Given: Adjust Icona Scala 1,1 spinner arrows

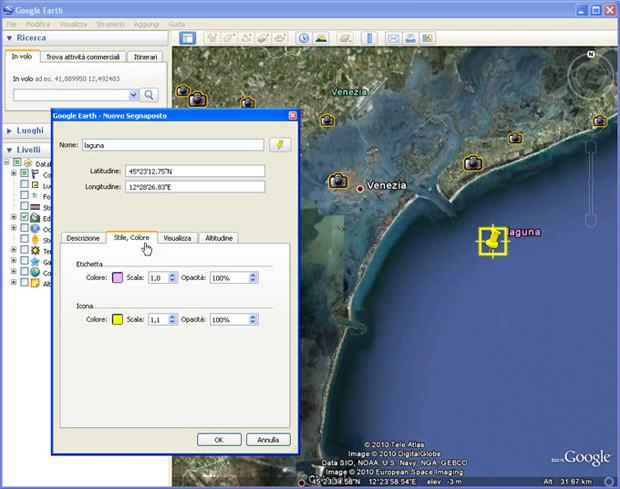Looking at the screenshot, I should click(172, 319).
